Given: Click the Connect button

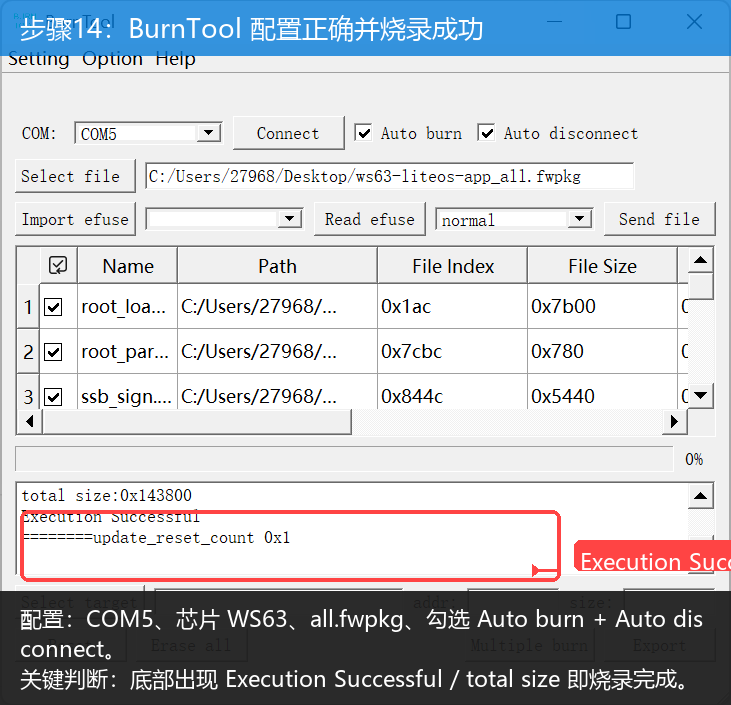Looking at the screenshot, I should (x=289, y=133).
